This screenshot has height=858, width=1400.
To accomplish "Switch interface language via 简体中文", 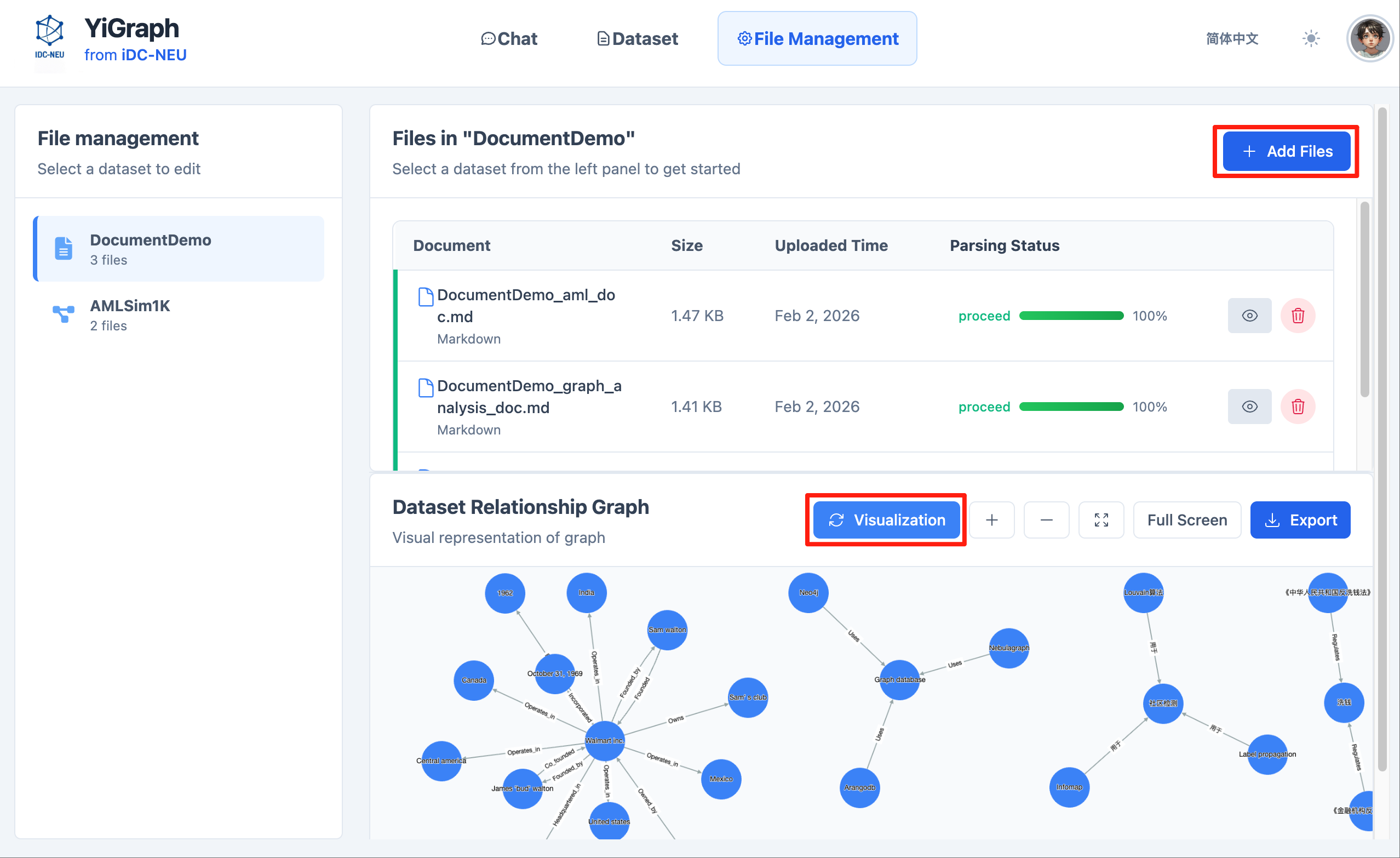I will point(1231,38).
